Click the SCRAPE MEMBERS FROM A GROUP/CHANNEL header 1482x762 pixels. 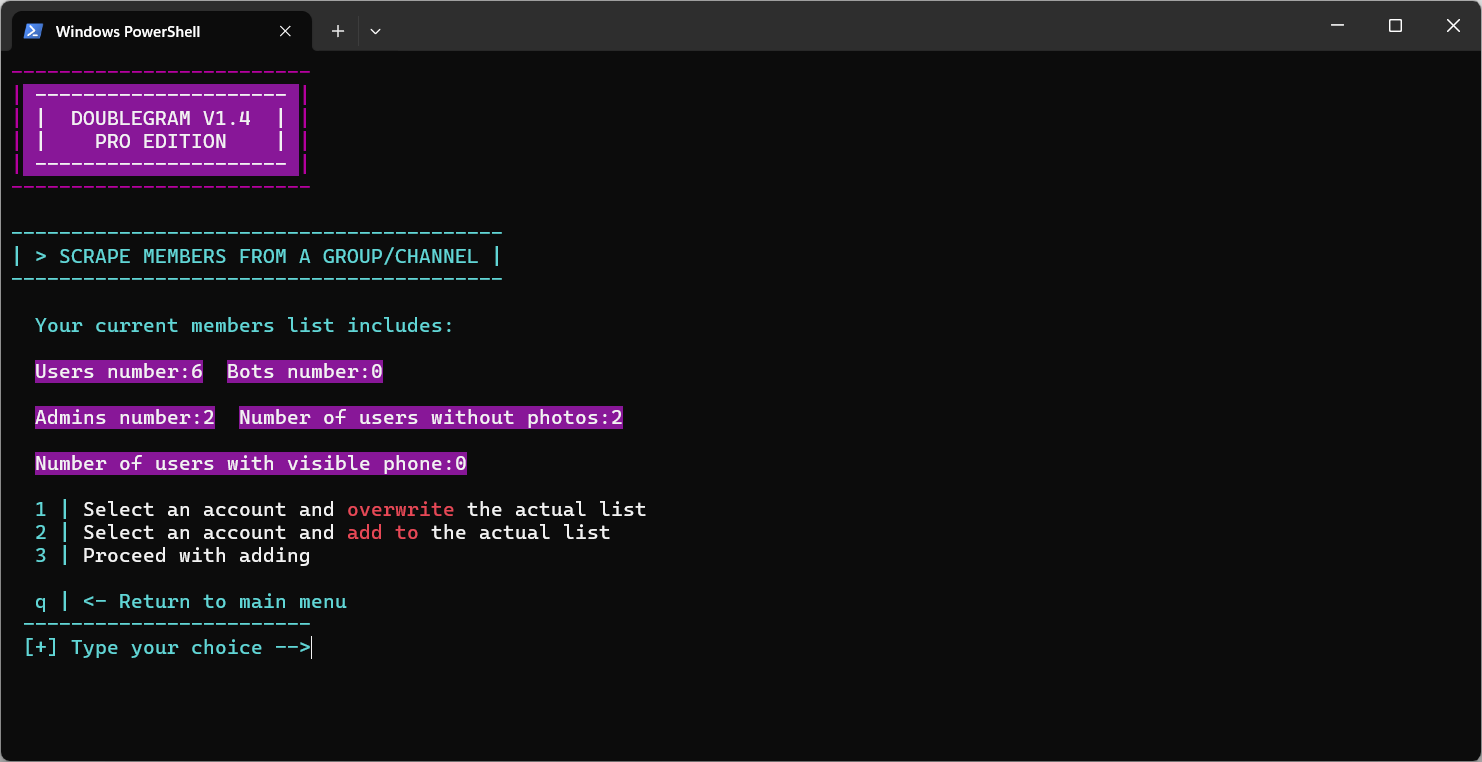[256, 257]
